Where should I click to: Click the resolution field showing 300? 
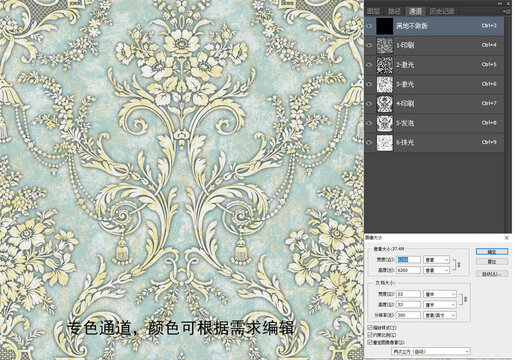(x=408, y=315)
